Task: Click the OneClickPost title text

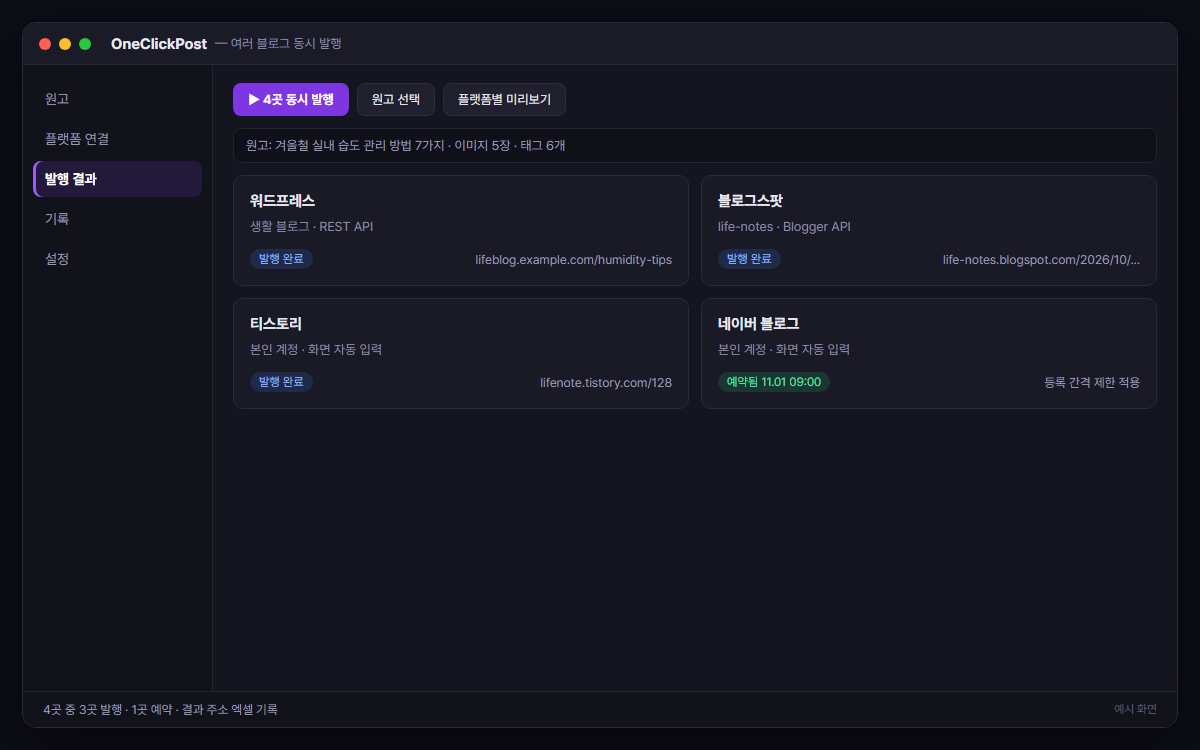Action: [159, 44]
